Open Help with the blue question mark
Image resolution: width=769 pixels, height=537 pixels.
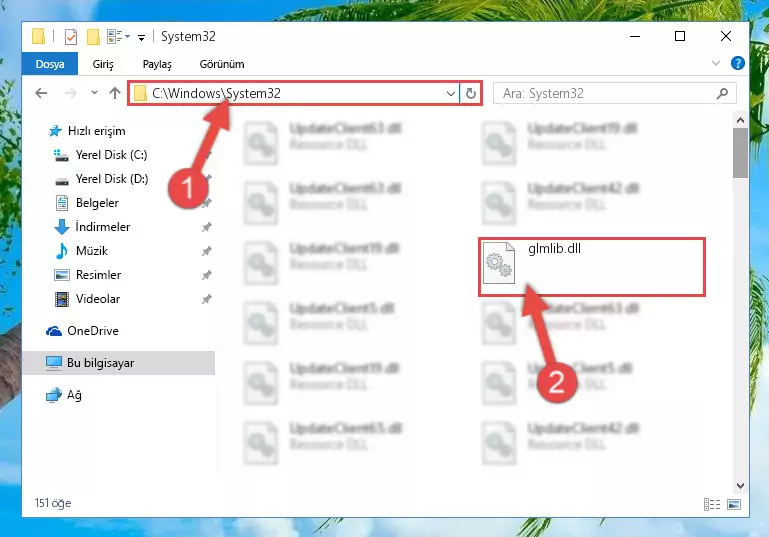click(737, 63)
